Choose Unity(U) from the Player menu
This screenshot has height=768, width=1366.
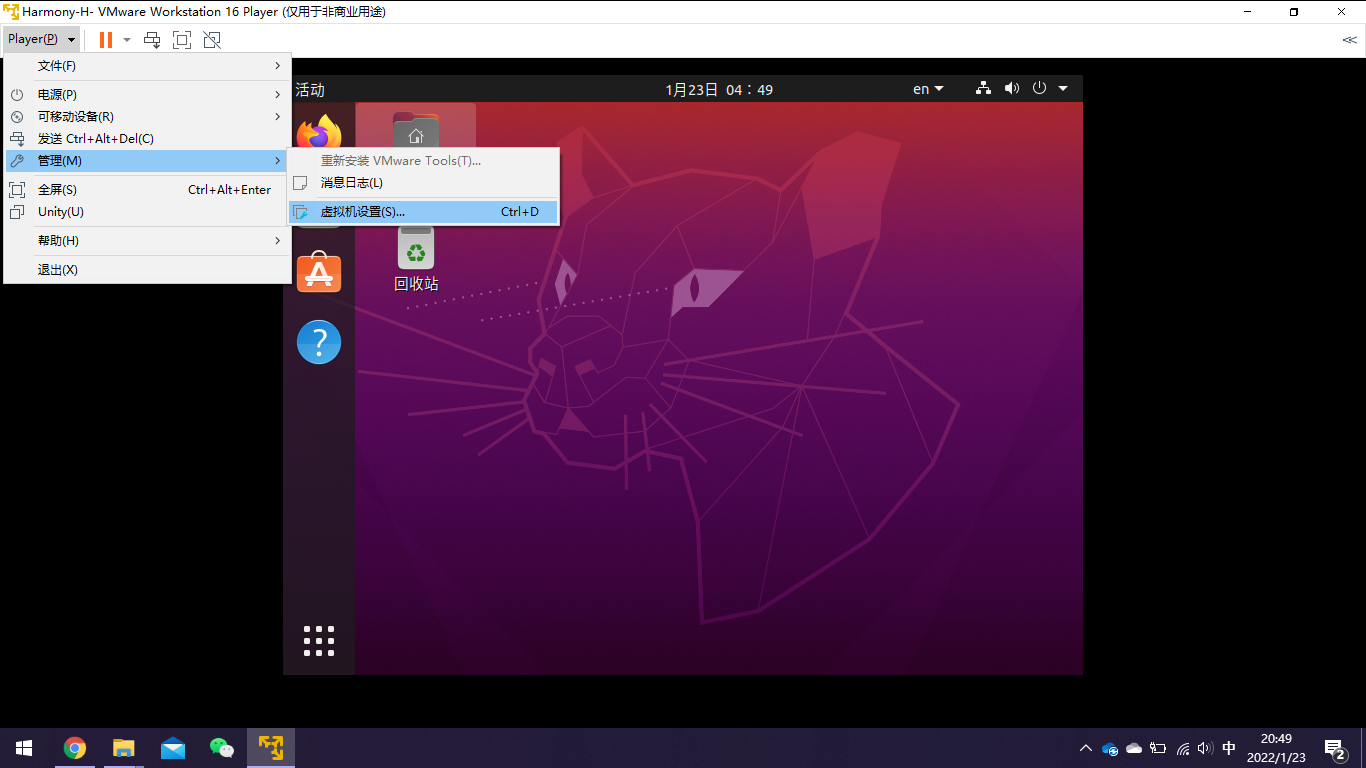(147, 212)
